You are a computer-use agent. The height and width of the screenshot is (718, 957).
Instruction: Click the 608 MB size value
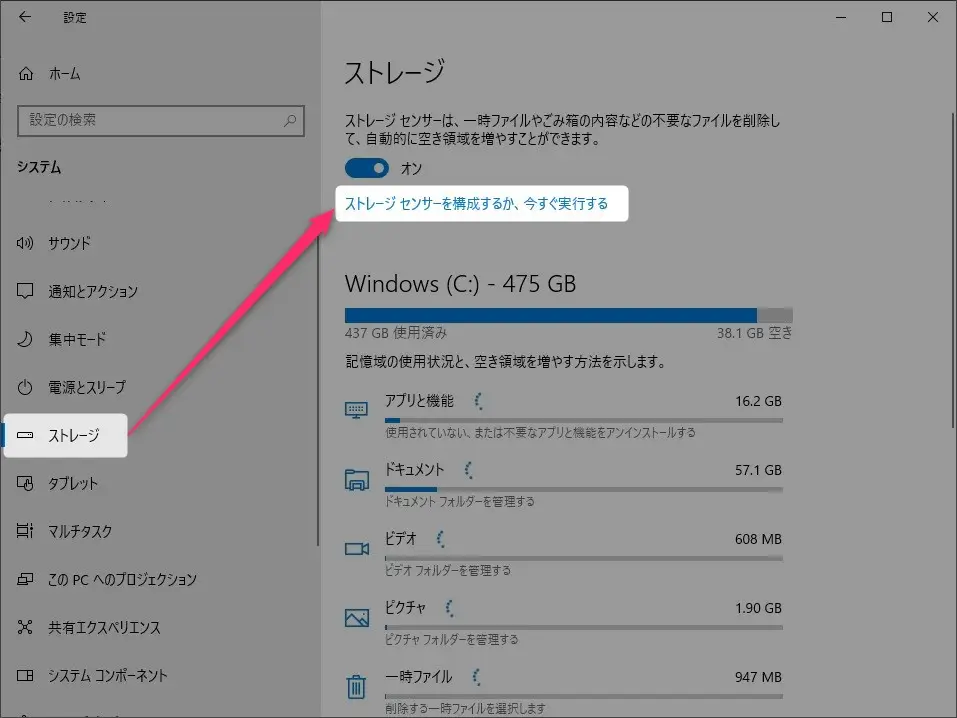(758, 539)
